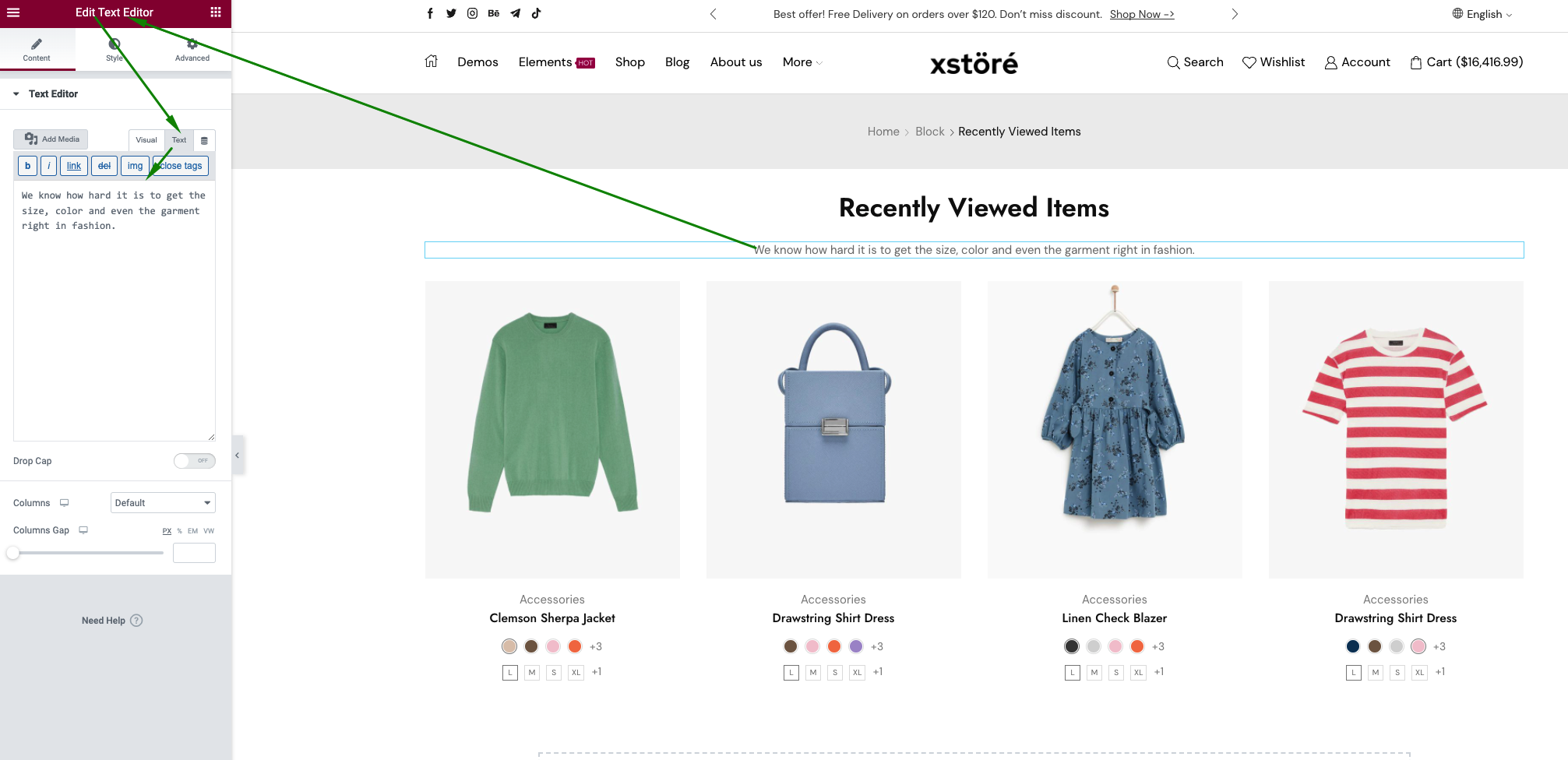Screen dimensions: 1568x760
Task: Expand the More menu
Action: [x=802, y=62]
